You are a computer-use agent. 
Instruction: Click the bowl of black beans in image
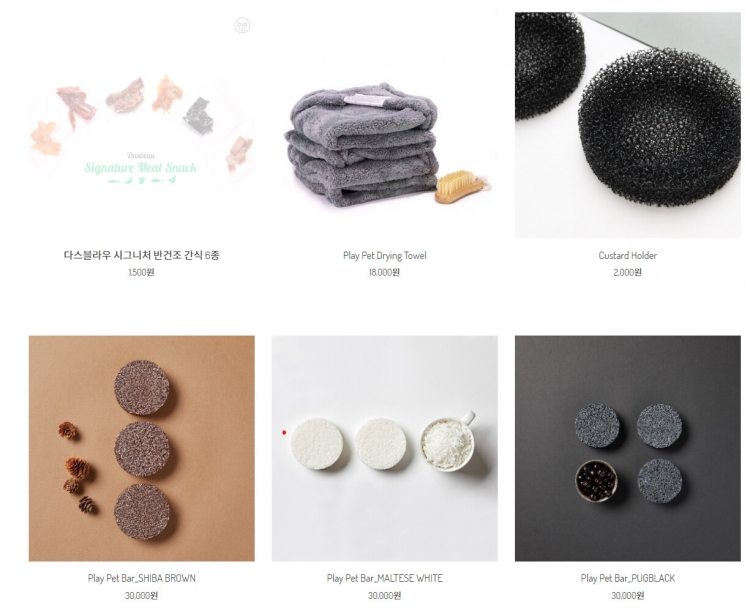point(596,481)
